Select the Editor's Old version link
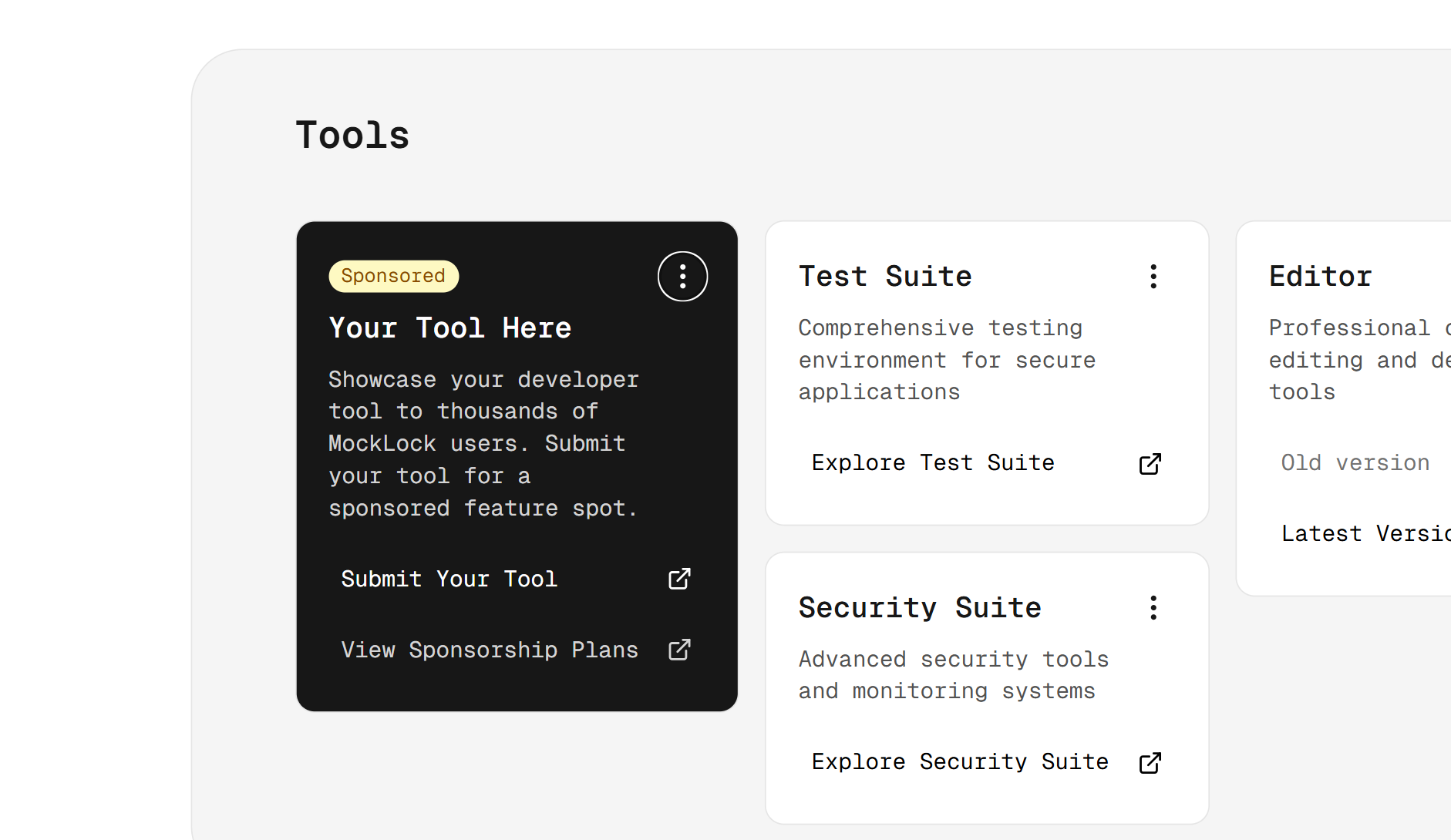This screenshot has height=840, width=1451. click(1355, 463)
